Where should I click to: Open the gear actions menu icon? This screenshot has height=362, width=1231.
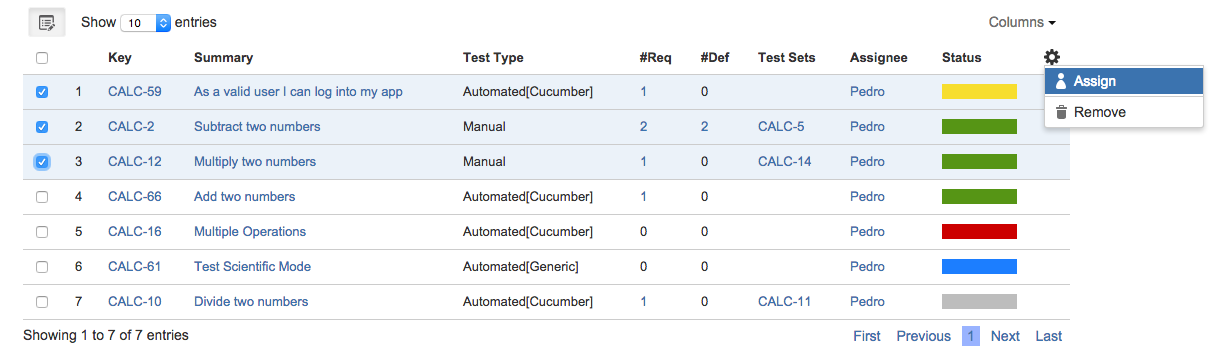coord(1051,58)
